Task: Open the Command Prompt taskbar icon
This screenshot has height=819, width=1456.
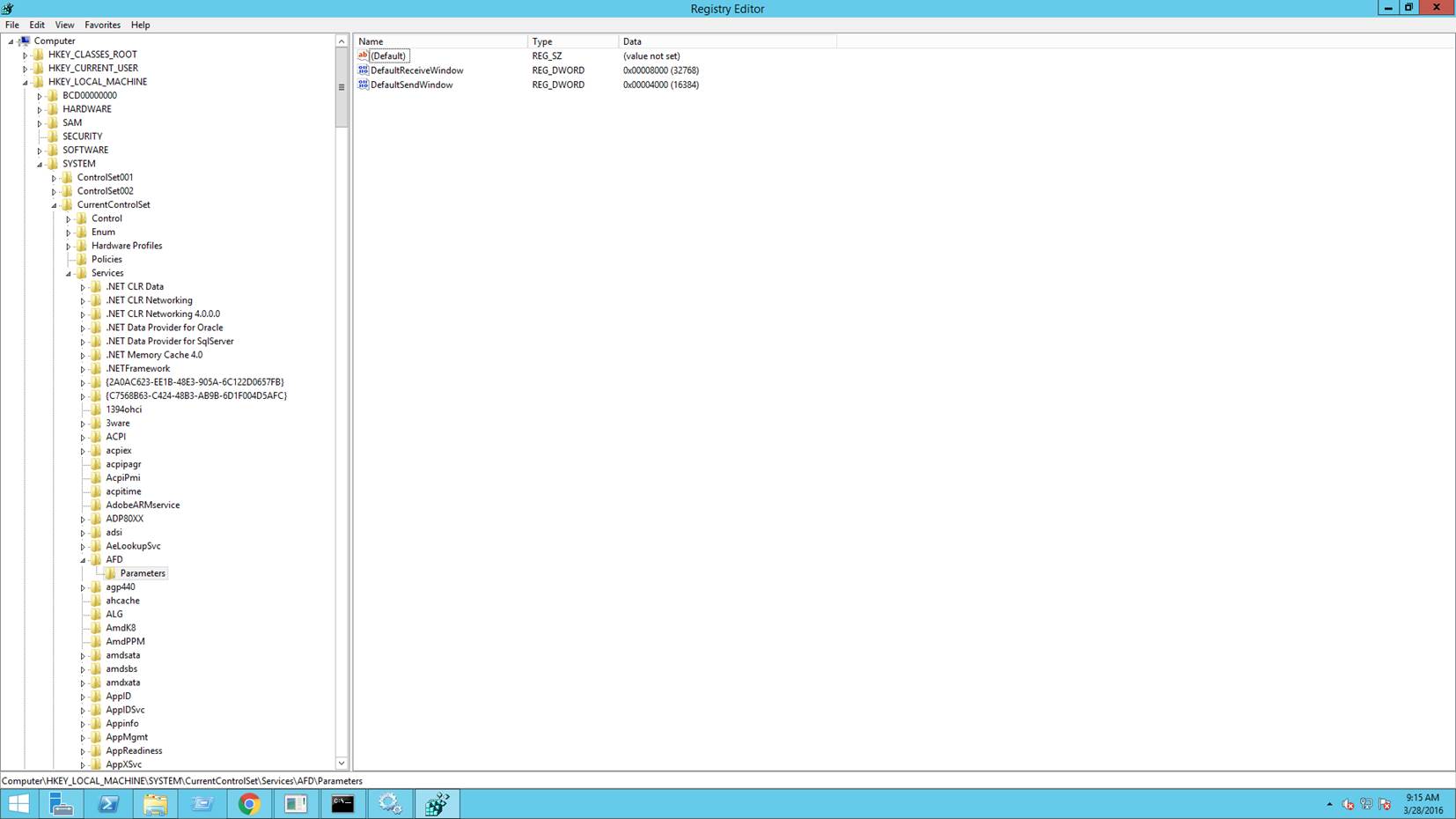Action: tap(342, 803)
